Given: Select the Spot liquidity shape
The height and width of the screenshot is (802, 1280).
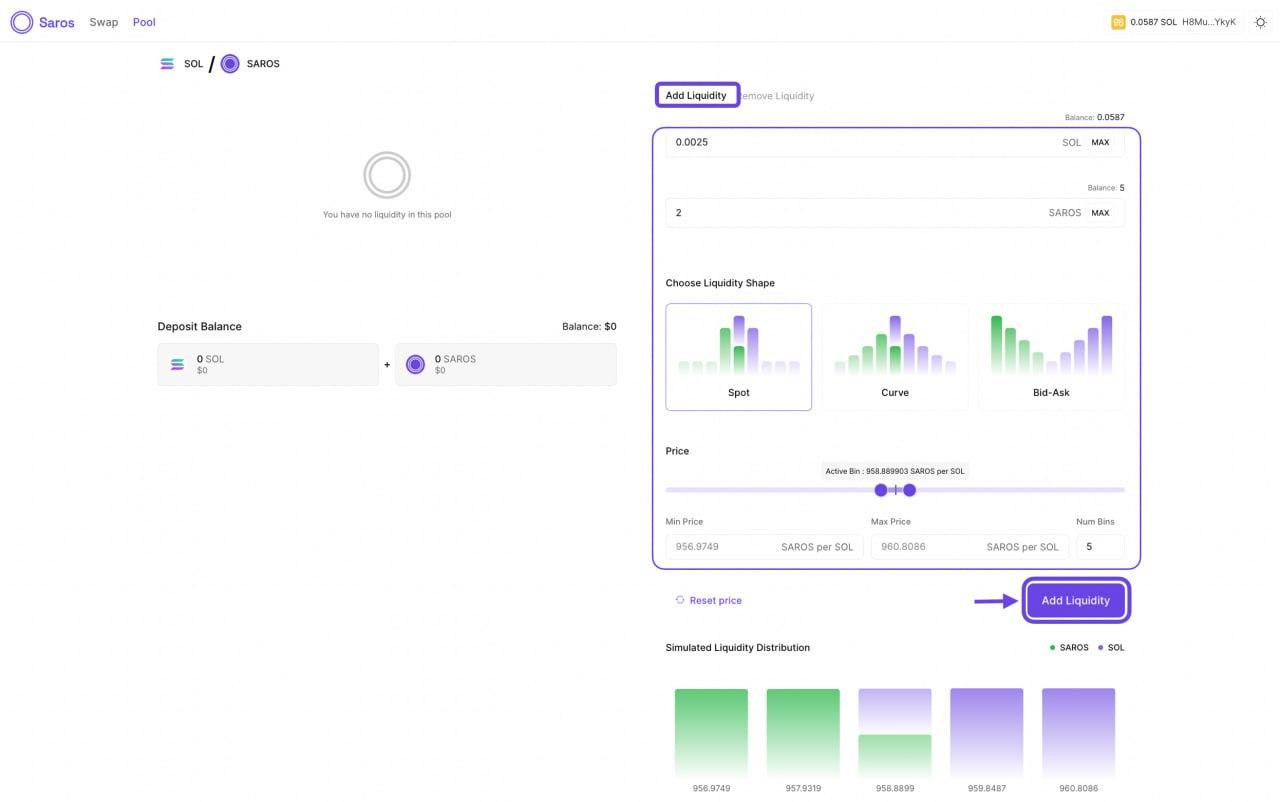Looking at the screenshot, I should (738, 357).
